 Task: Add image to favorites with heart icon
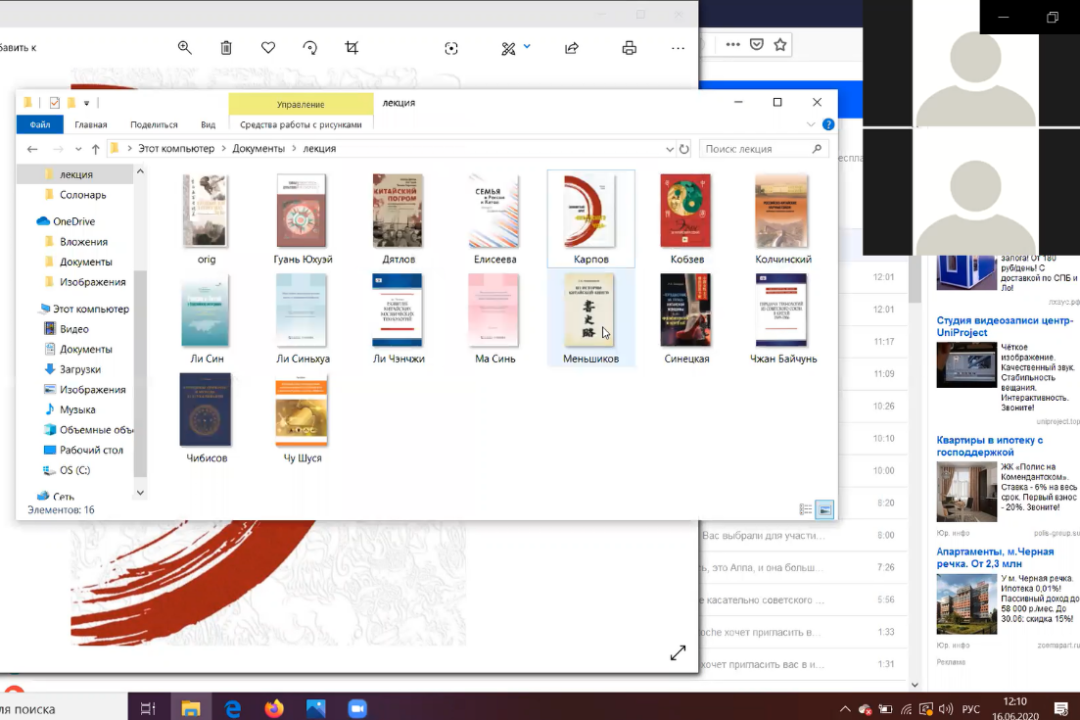click(268, 48)
